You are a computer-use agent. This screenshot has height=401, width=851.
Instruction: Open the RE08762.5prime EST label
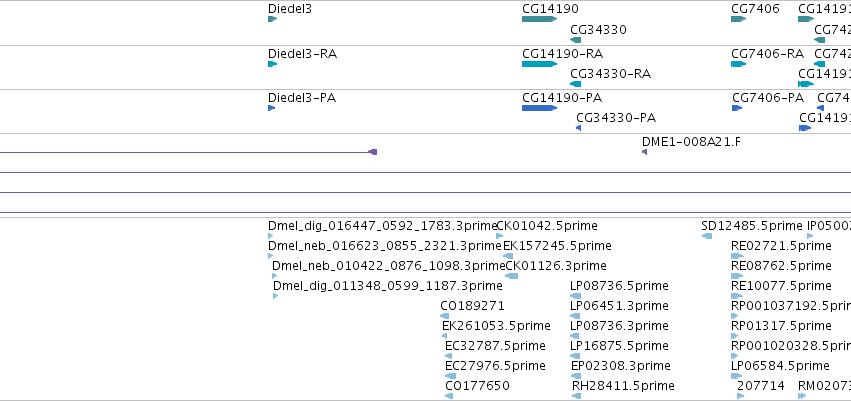click(781, 266)
